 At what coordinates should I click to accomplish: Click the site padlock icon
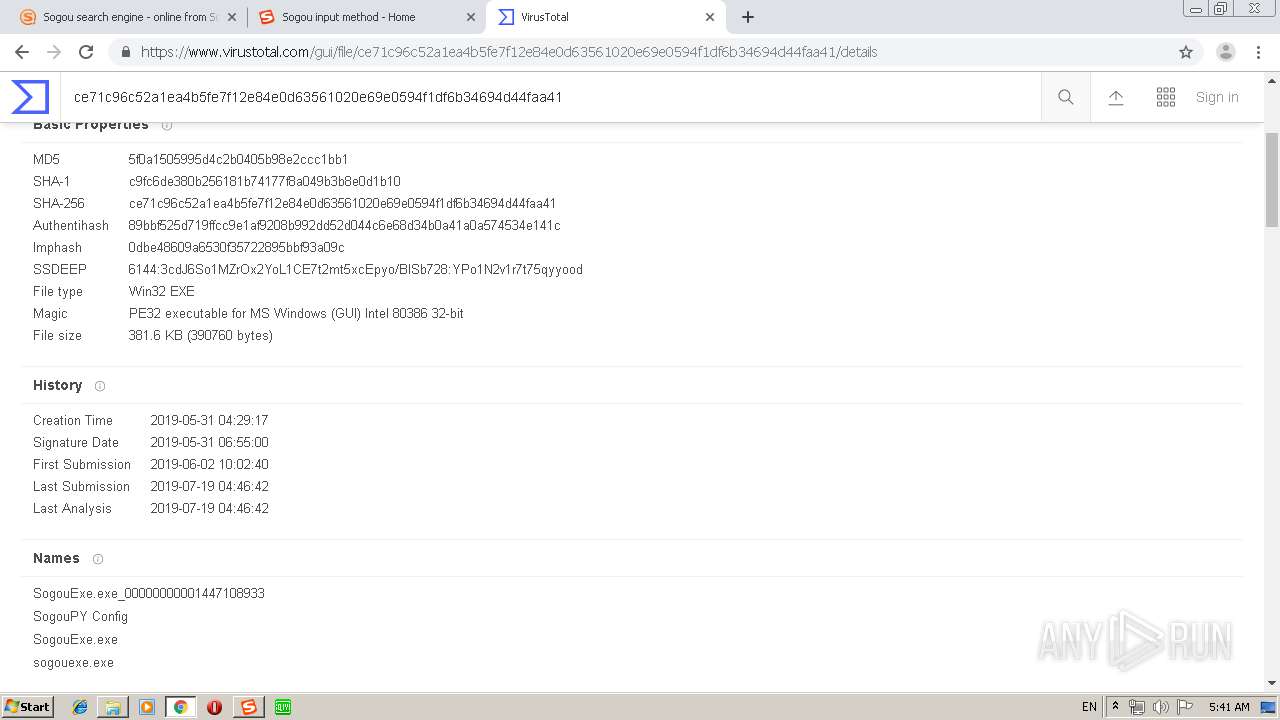pos(126,52)
